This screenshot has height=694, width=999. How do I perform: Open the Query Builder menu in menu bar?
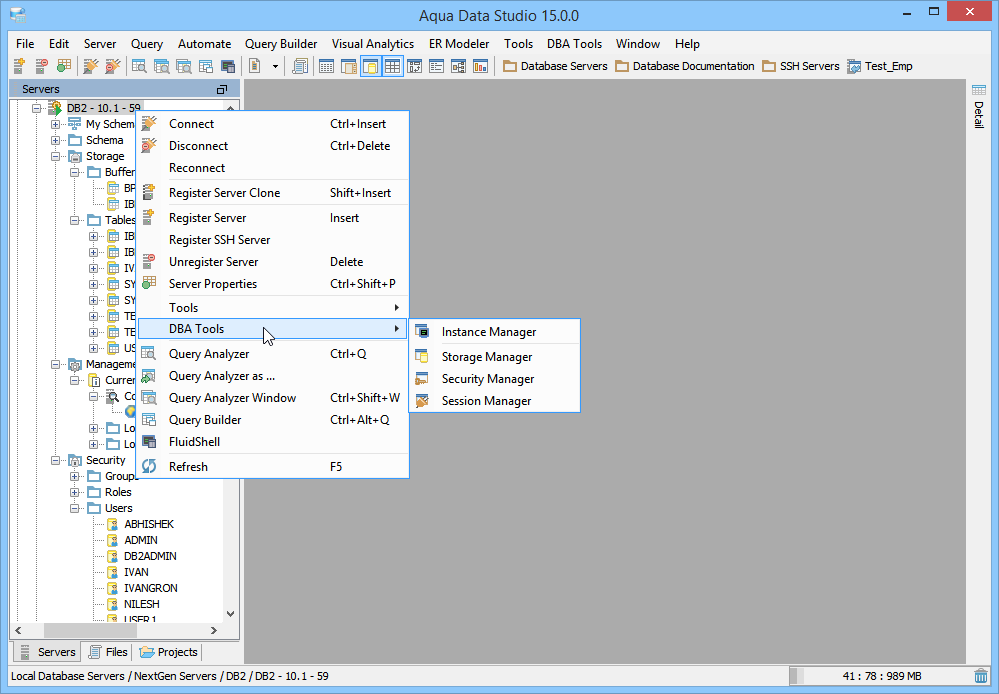coord(281,43)
